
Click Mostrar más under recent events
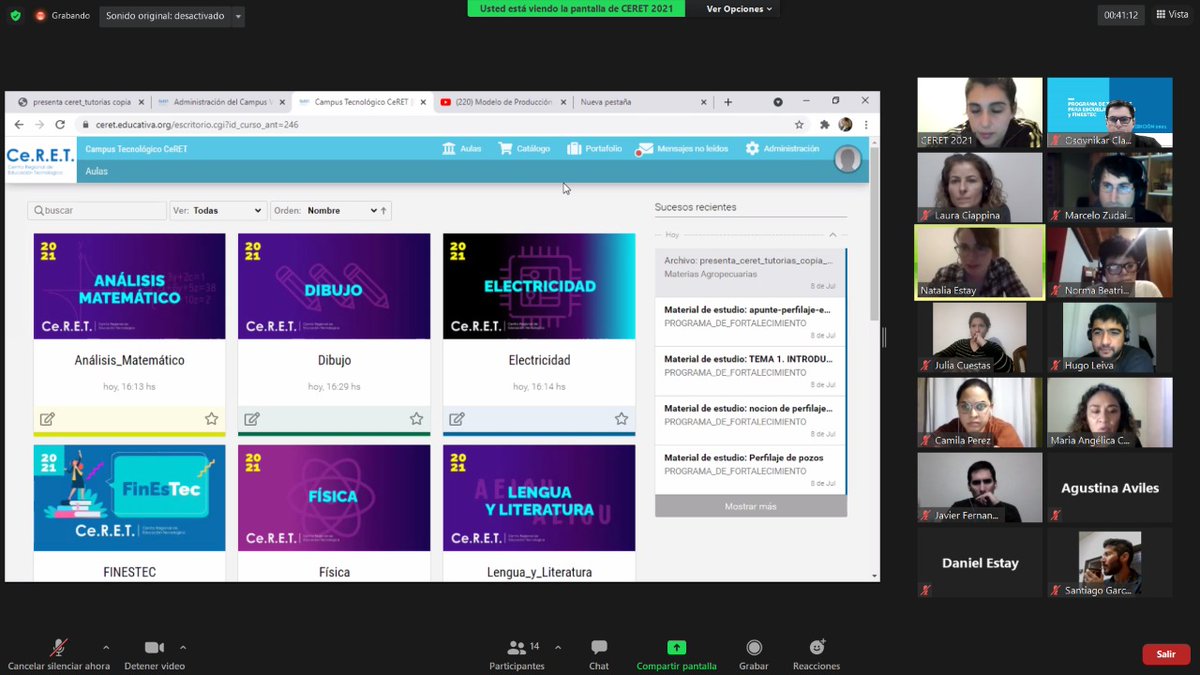click(x=750, y=506)
